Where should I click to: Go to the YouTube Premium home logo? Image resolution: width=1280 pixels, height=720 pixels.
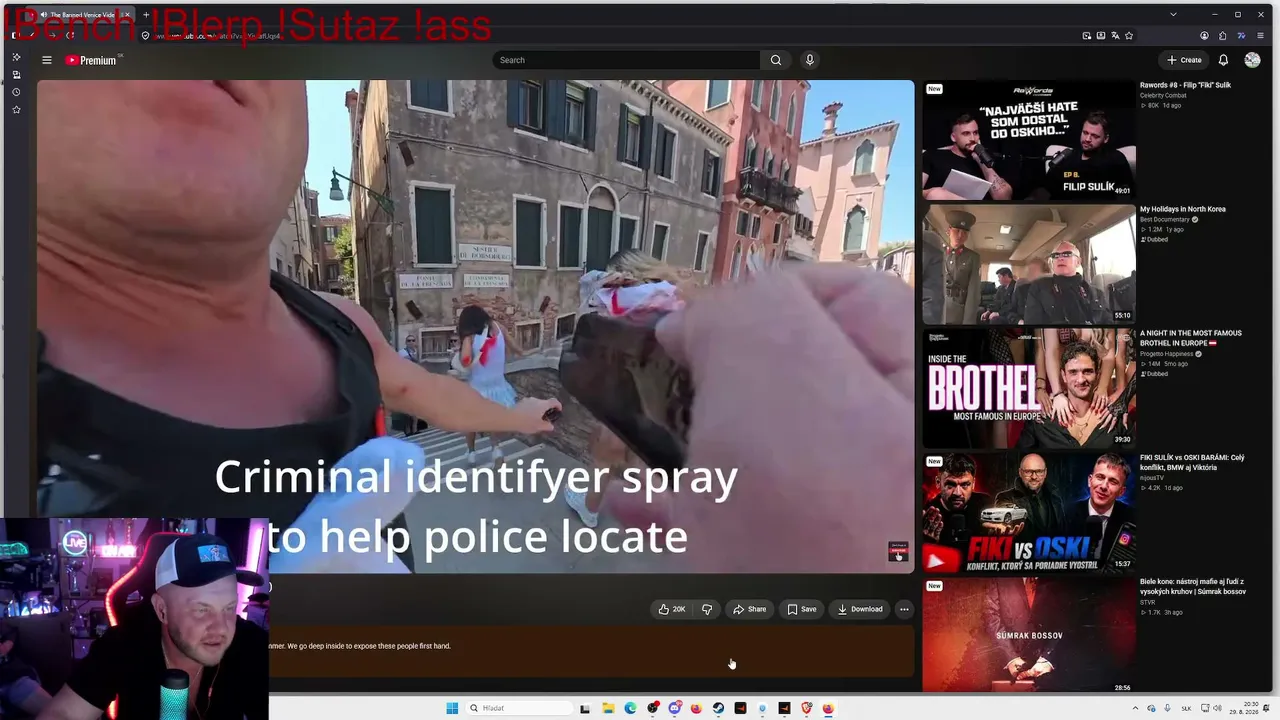pos(92,60)
